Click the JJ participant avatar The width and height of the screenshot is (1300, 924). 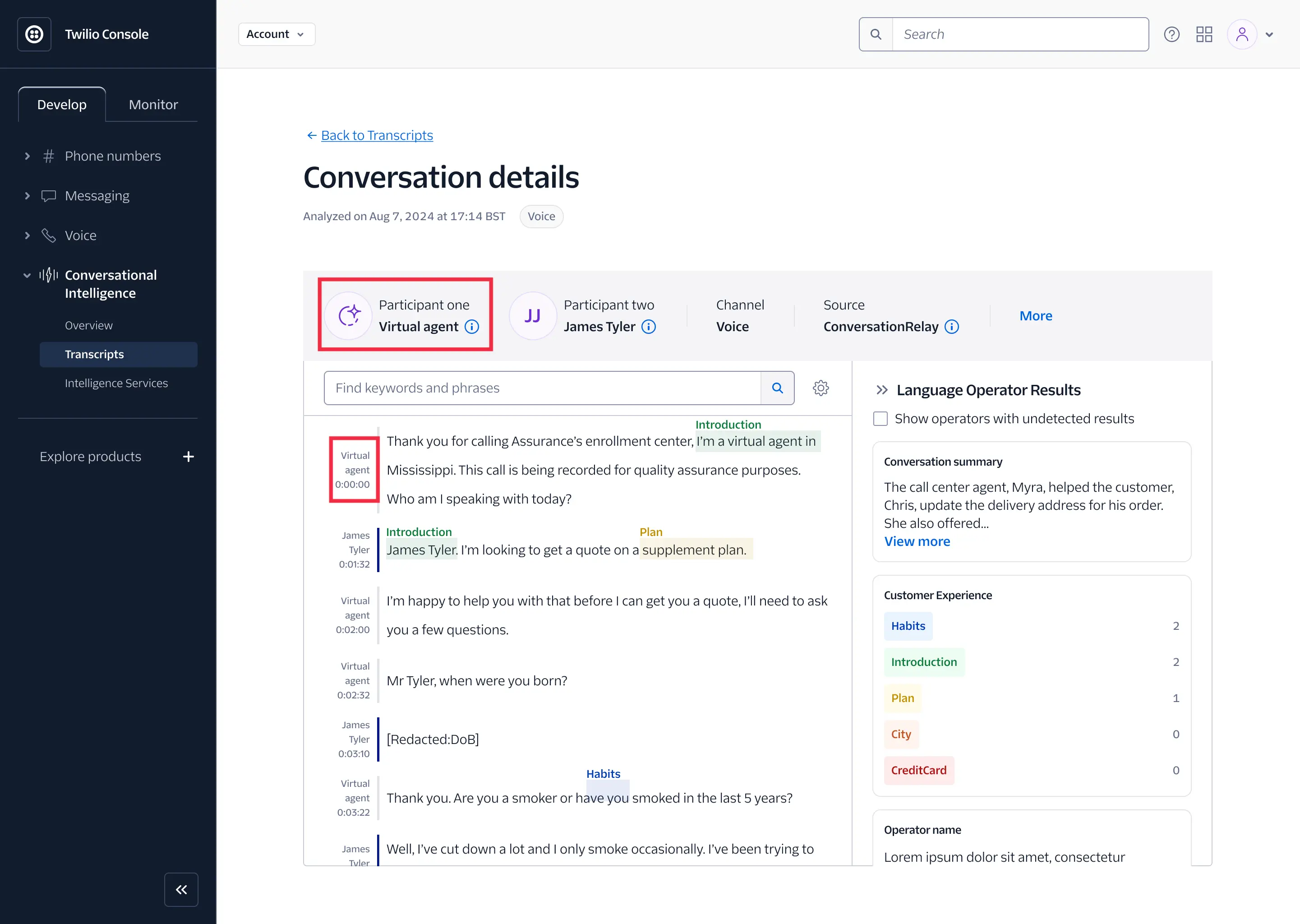(x=533, y=315)
